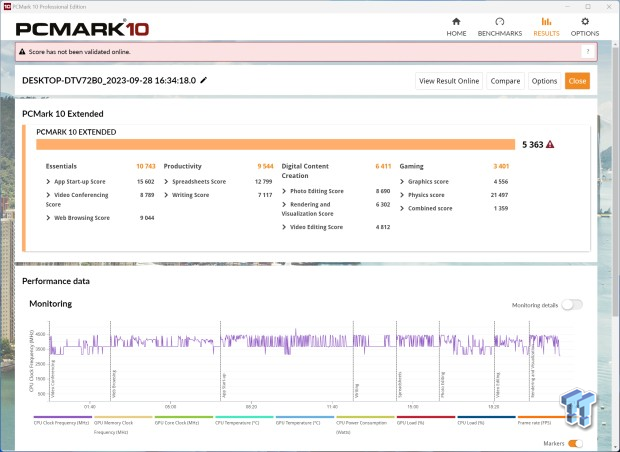The image size is (620, 452).
Task: Click the PCMARK 10 logo
Action: [82, 28]
